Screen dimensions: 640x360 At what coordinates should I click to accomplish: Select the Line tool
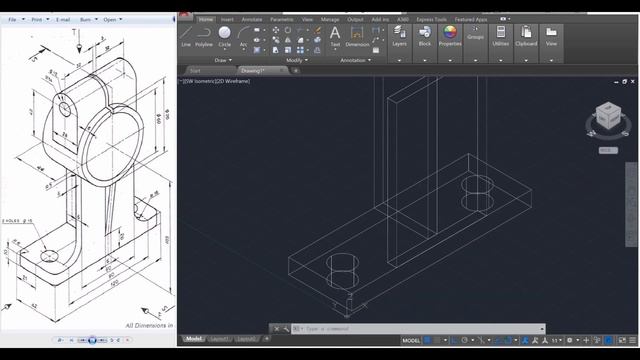186,36
